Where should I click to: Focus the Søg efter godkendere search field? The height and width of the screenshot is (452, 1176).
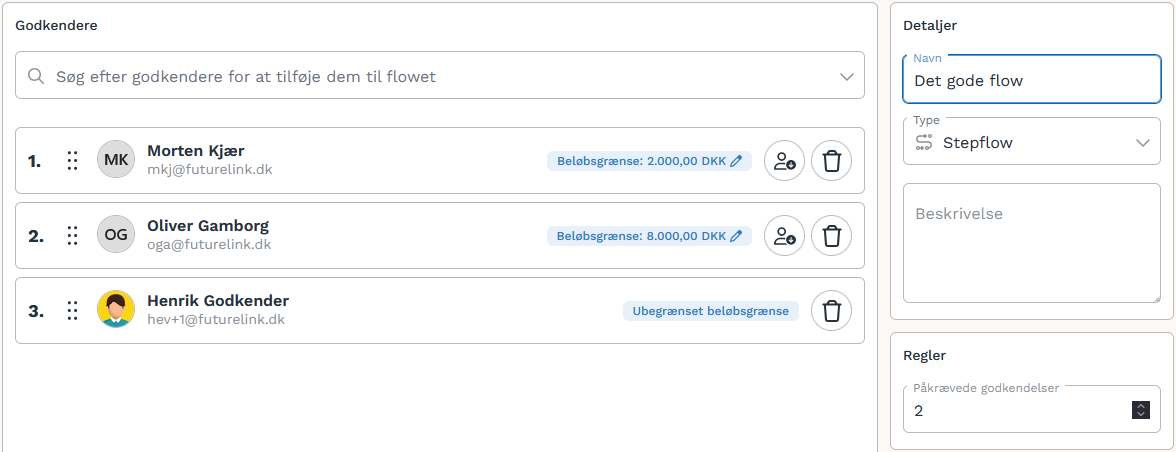click(440, 76)
